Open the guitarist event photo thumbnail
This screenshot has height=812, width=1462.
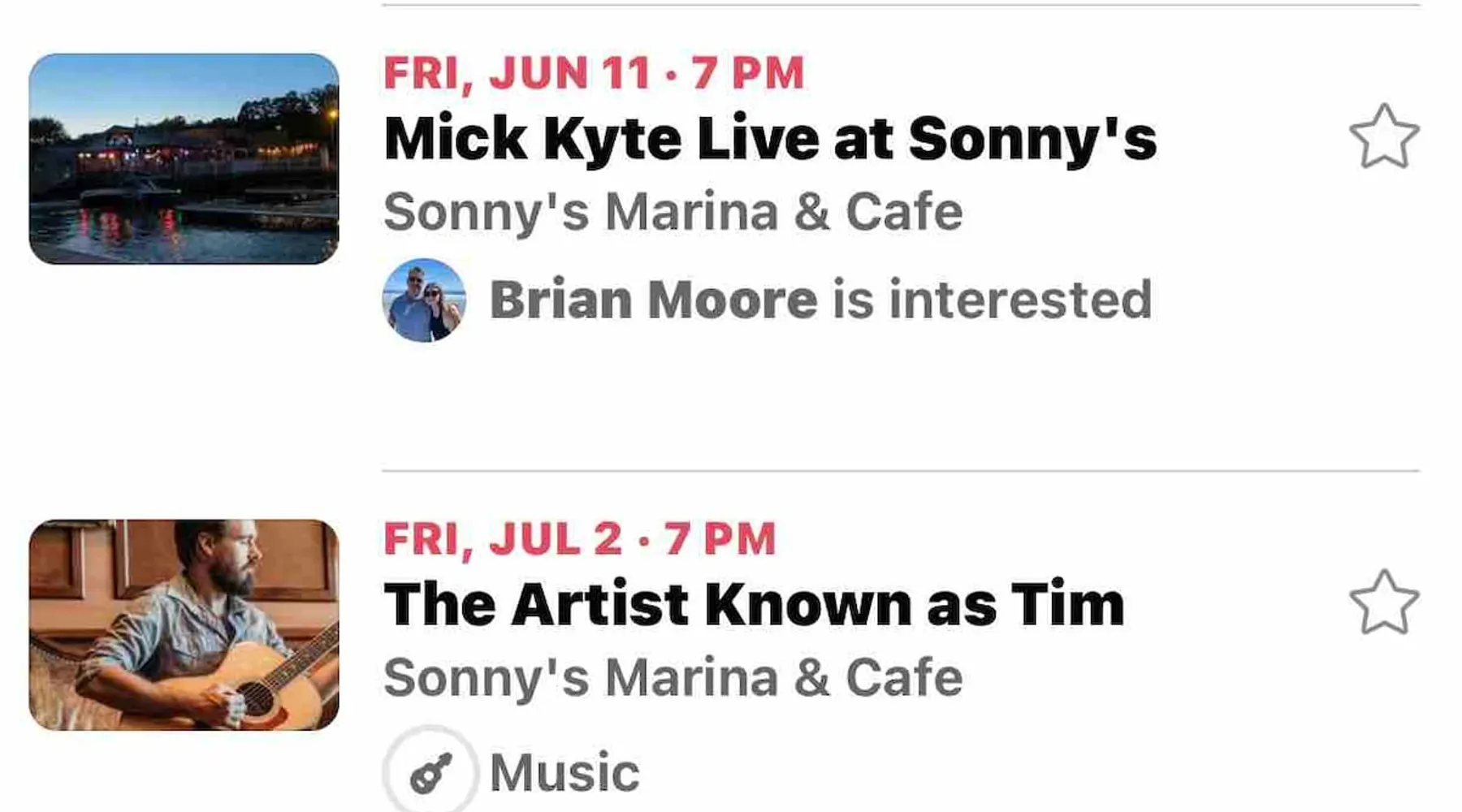184,624
